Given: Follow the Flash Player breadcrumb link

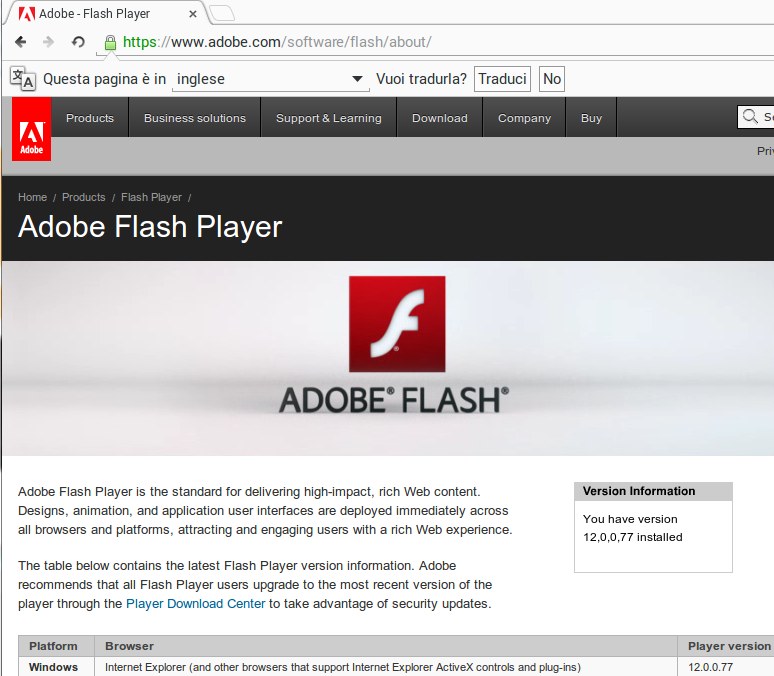Looking at the screenshot, I should tap(151, 197).
